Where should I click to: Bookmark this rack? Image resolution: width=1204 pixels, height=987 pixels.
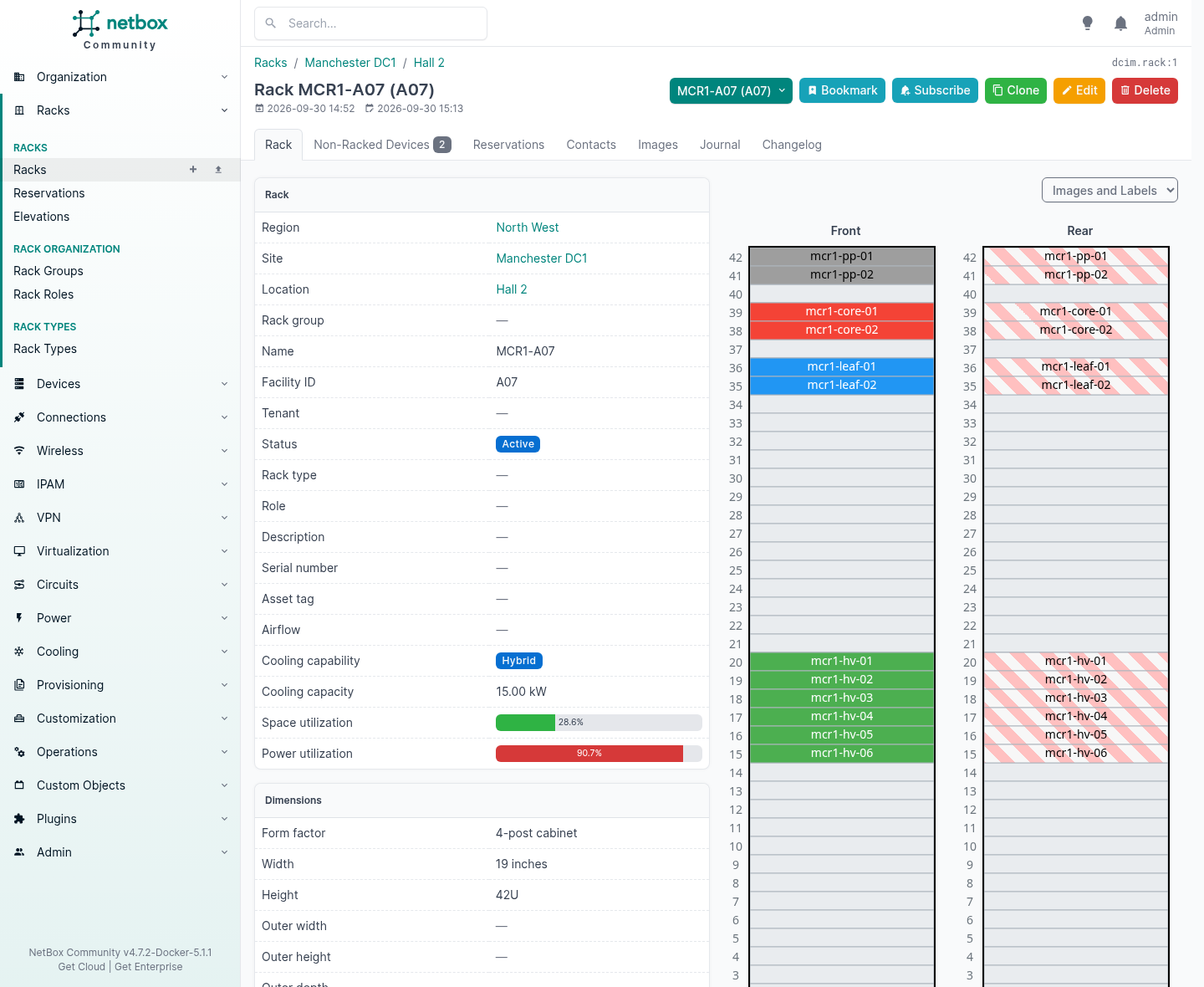tap(843, 90)
